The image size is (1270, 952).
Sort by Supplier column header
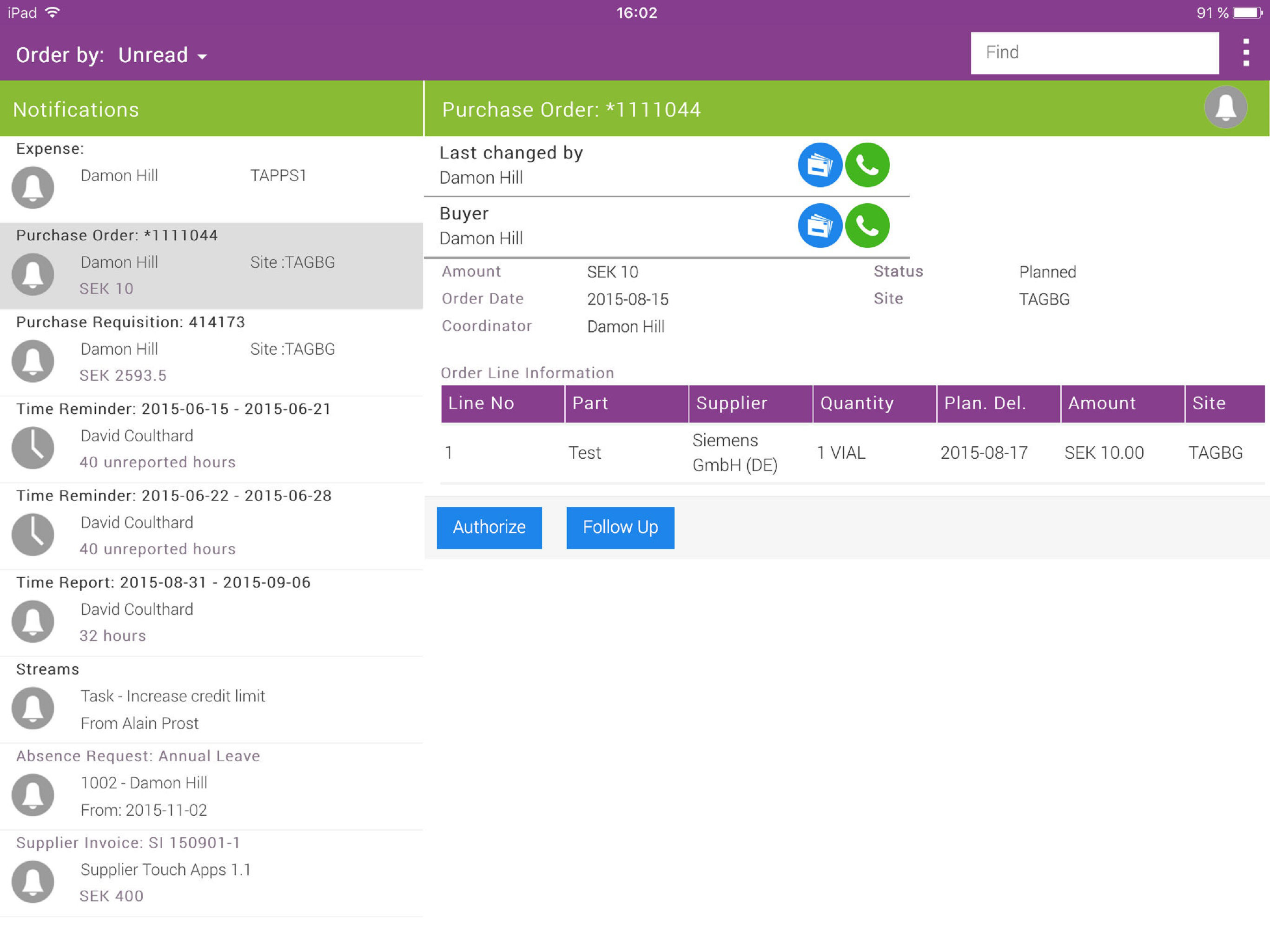pyautogui.click(x=750, y=403)
